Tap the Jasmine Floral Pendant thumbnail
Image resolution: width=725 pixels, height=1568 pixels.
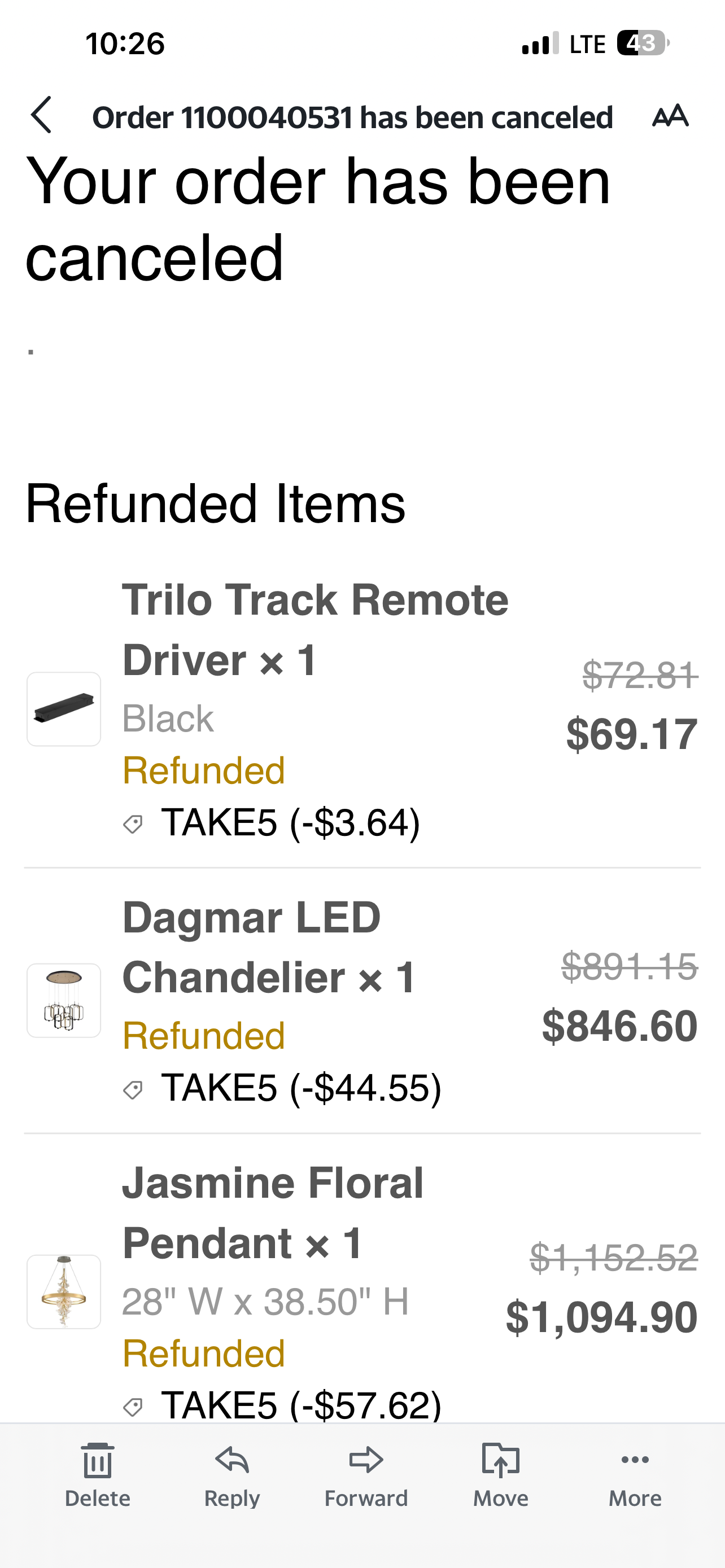64,1291
